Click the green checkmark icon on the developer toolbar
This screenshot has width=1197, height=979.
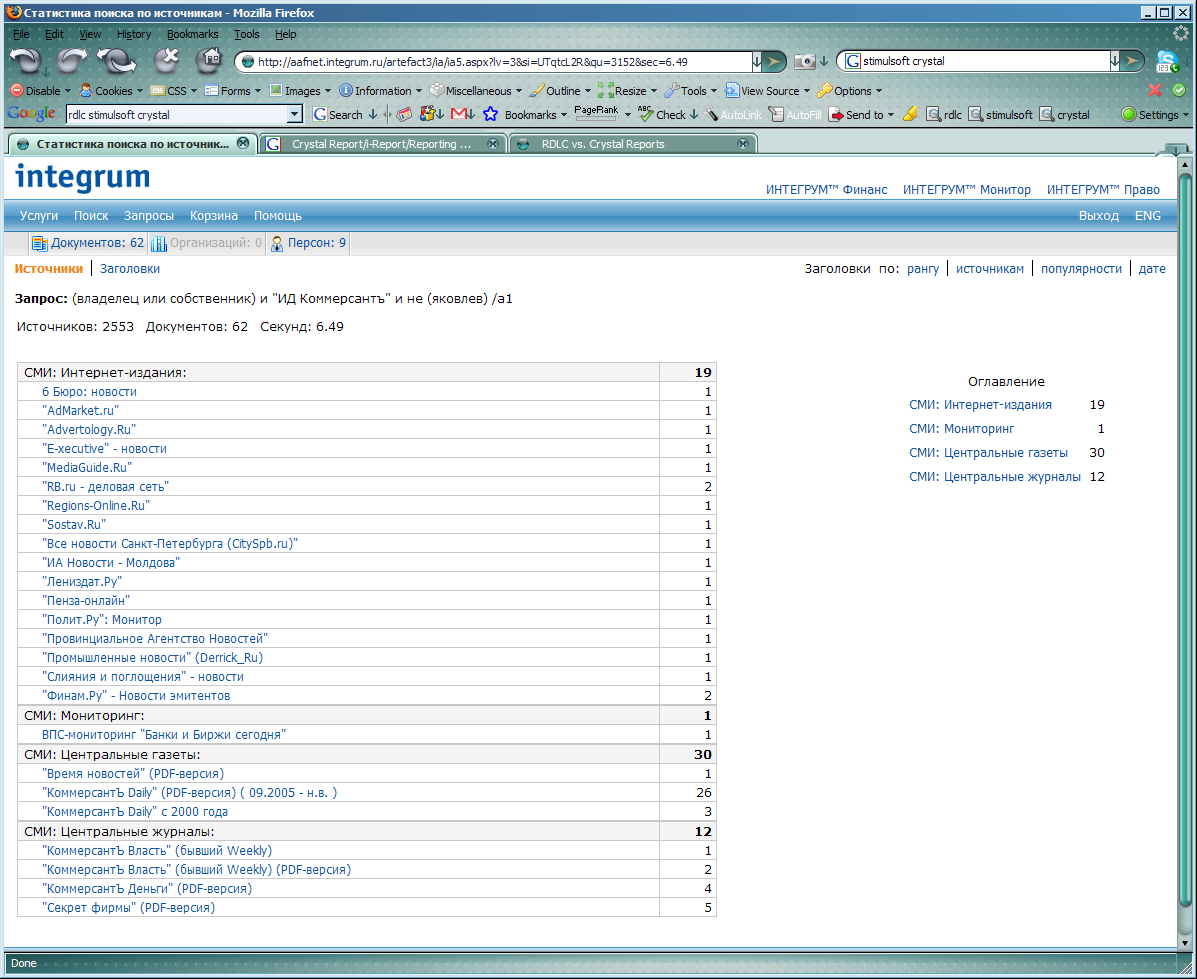point(1179,90)
